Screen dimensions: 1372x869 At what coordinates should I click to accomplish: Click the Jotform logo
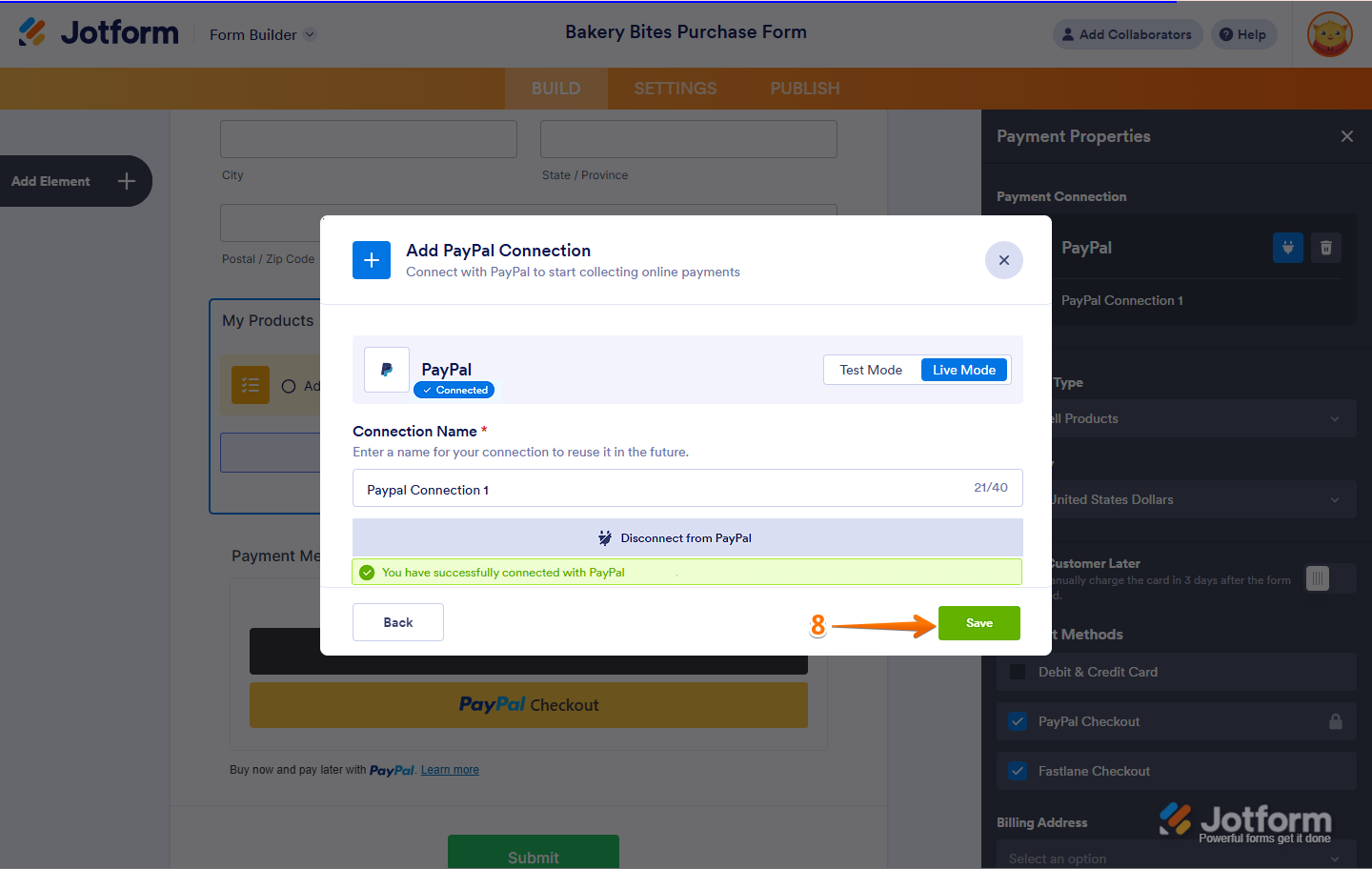point(98,31)
